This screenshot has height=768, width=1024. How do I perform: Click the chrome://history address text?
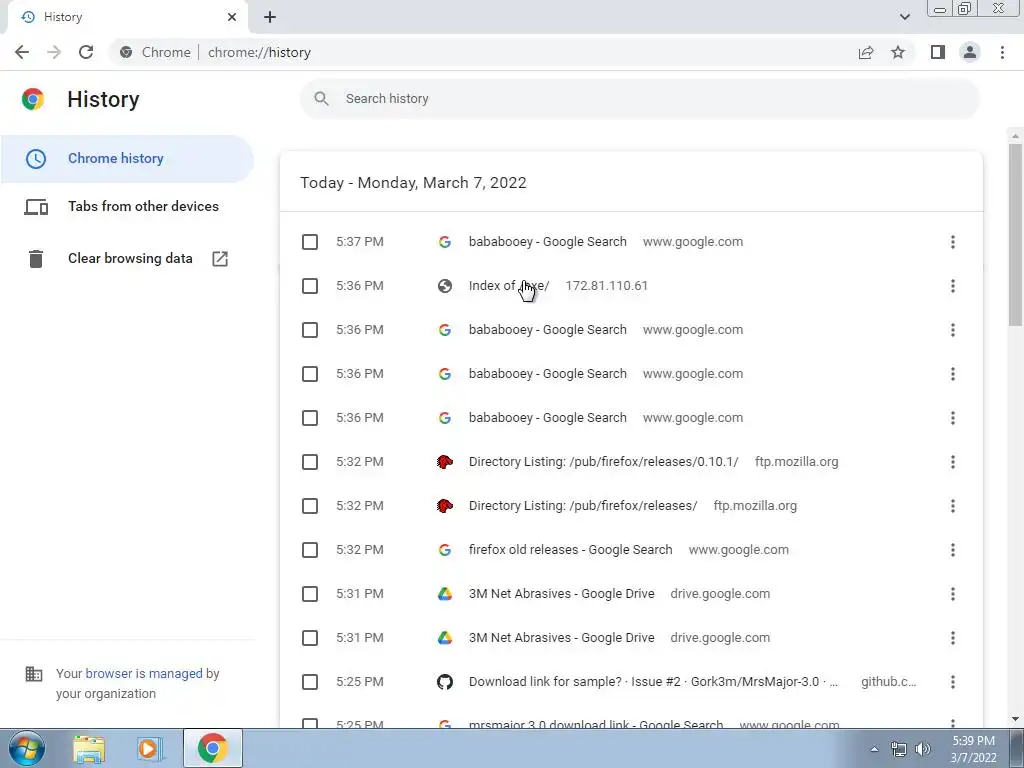pyautogui.click(x=259, y=52)
